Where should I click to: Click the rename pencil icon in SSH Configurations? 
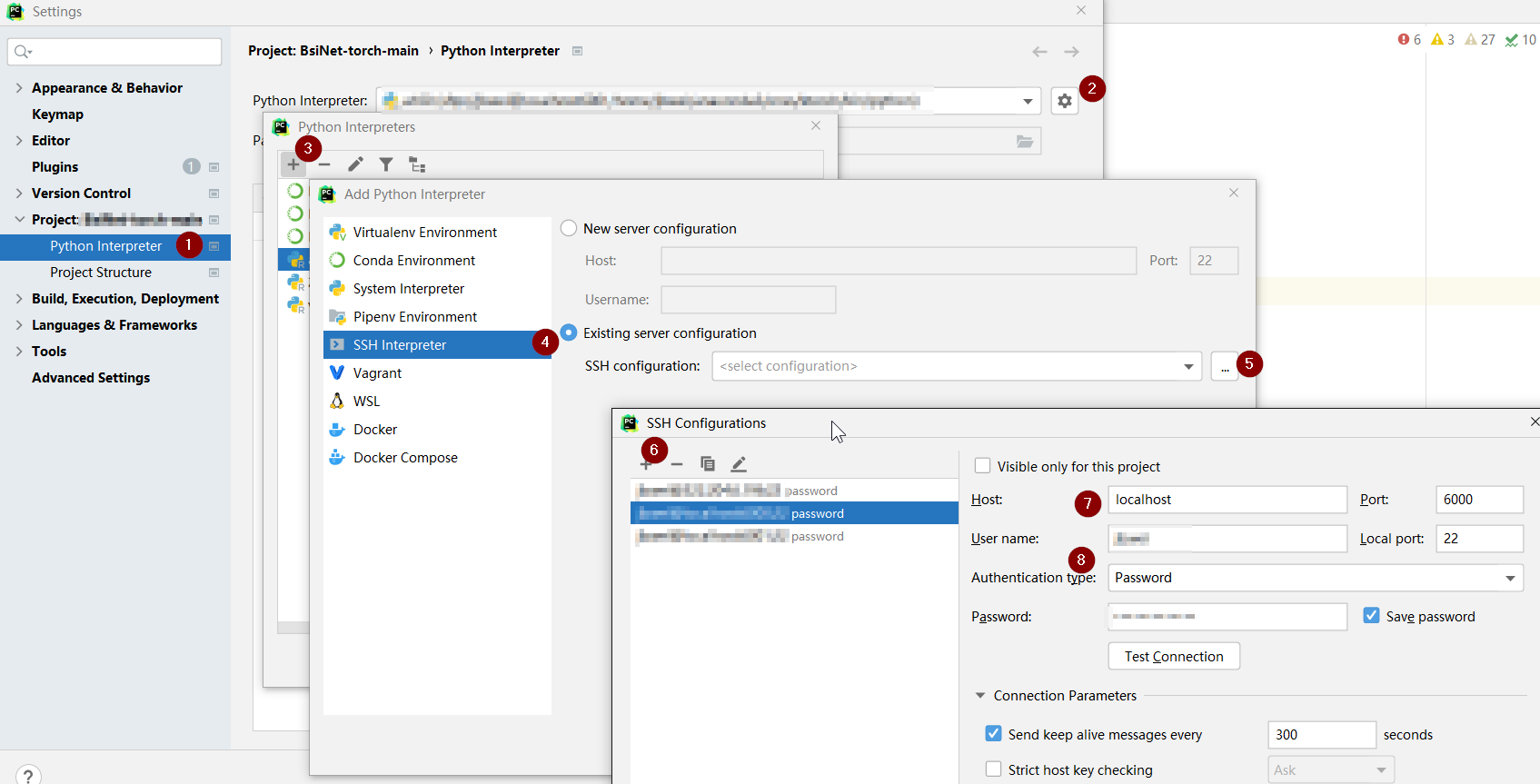(739, 464)
